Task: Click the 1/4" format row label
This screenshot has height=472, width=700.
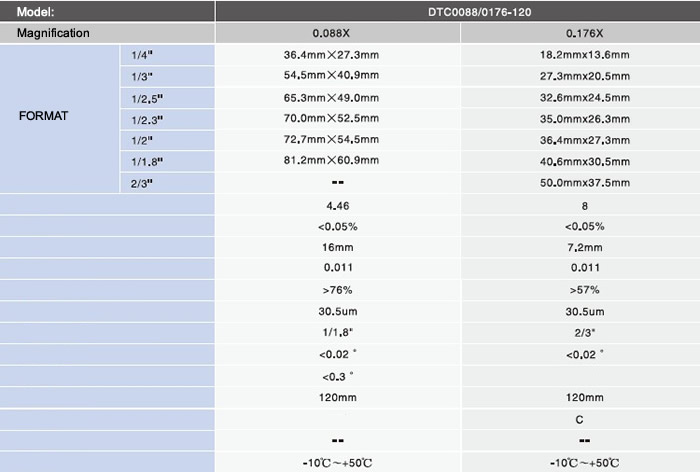Action: click(167, 55)
